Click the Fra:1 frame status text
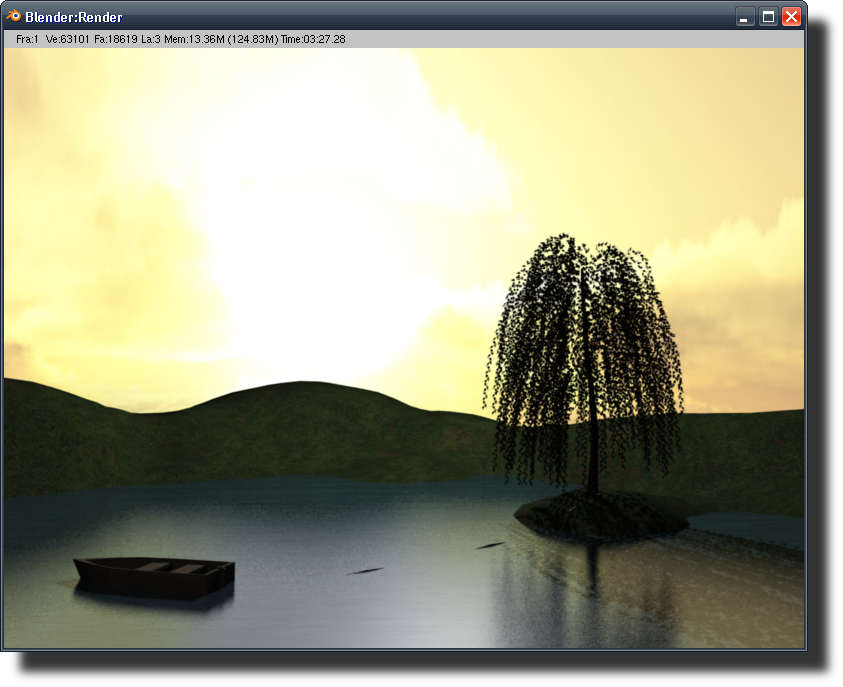This screenshot has height=687, width=843. click(27, 39)
